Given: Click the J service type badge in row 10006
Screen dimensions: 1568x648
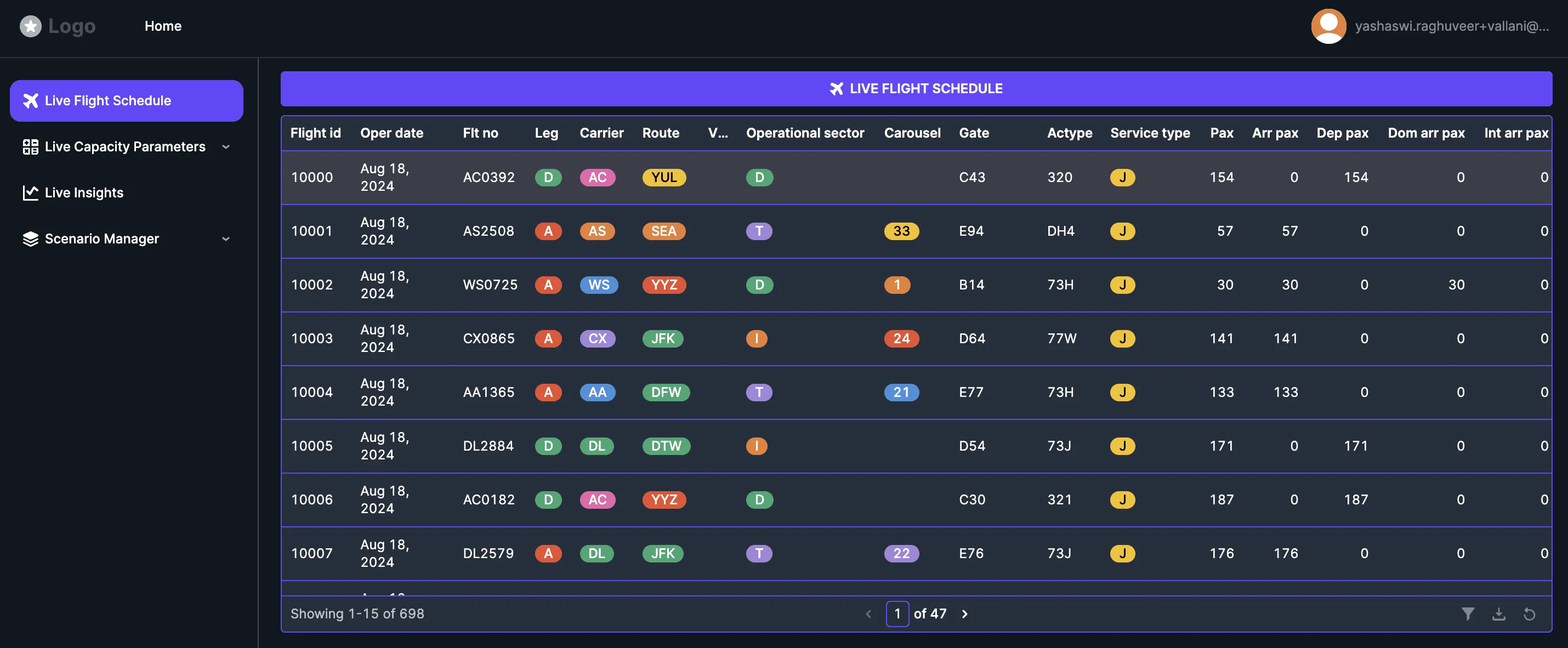Looking at the screenshot, I should [x=1122, y=499].
